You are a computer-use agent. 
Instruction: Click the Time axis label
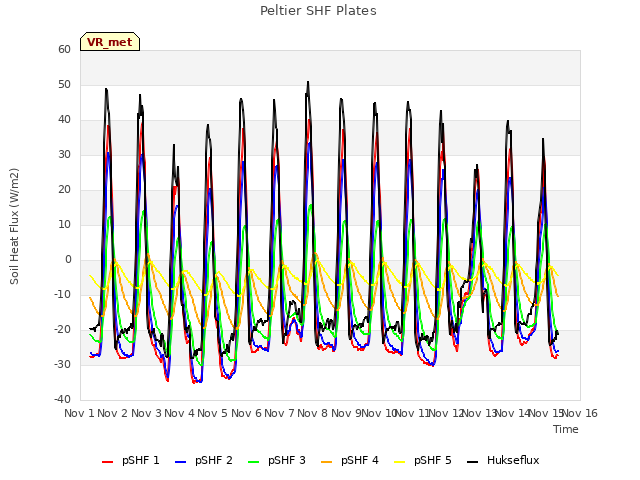[566, 429]
